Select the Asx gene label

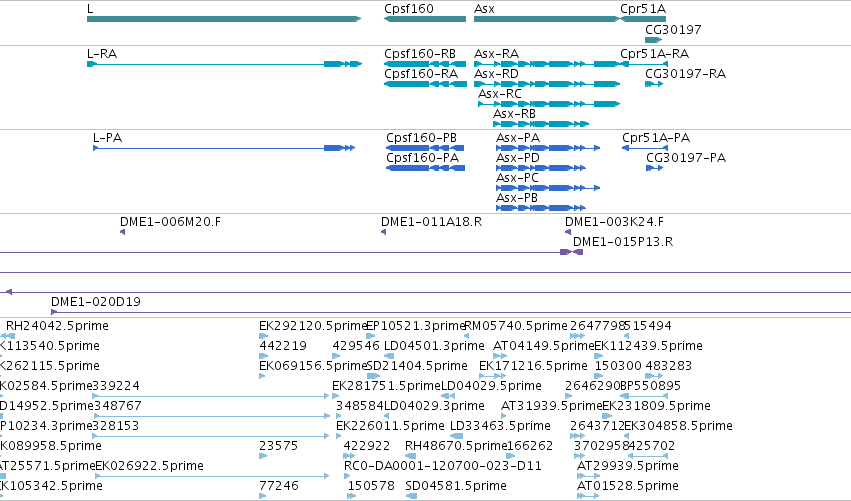pos(484,9)
